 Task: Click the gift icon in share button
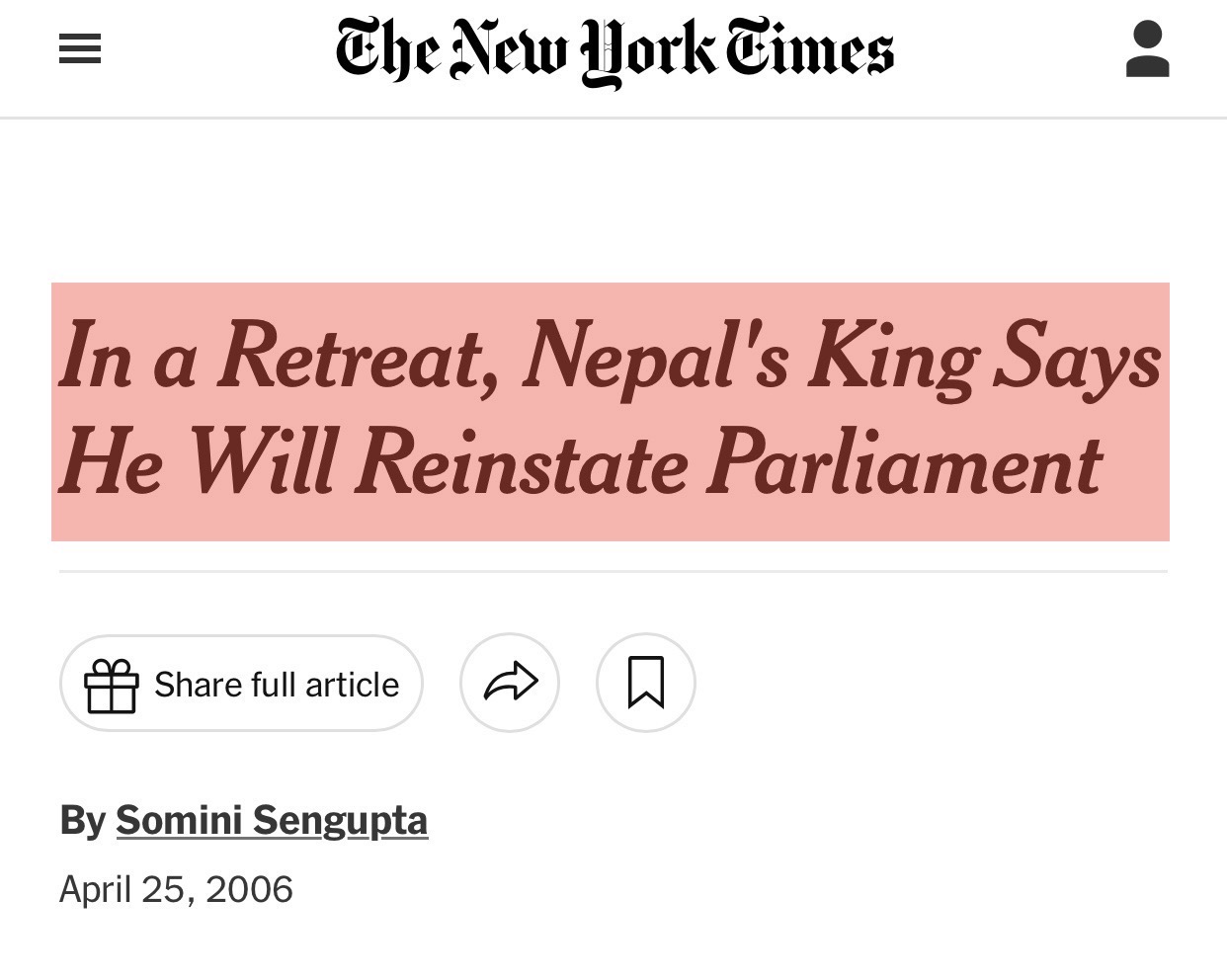(x=111, y=685)
